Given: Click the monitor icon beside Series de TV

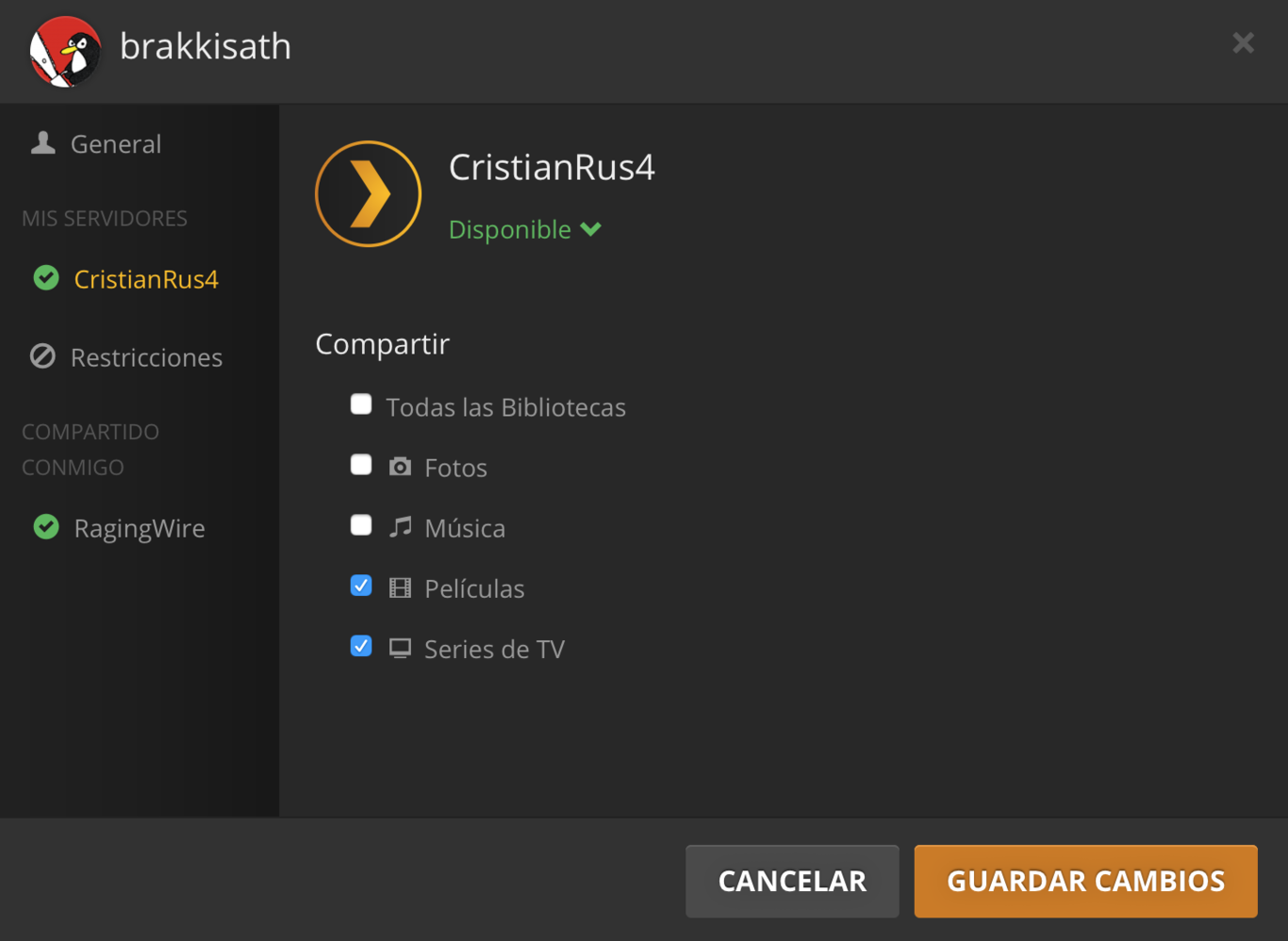Looking at the screenshot, I should coord(400,649).
